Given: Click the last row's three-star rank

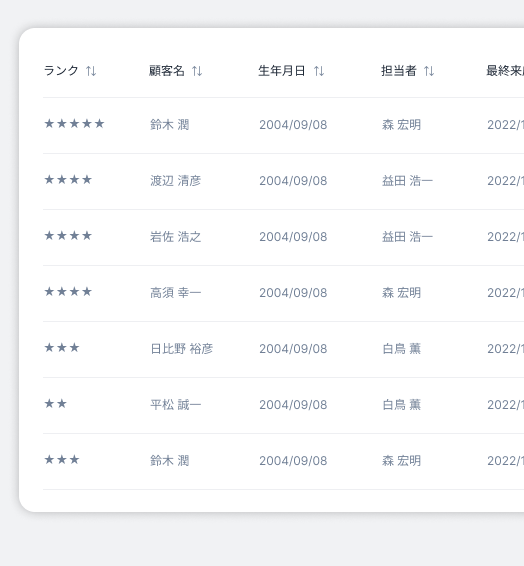Looking at the screenshot, I should (62, 460).
